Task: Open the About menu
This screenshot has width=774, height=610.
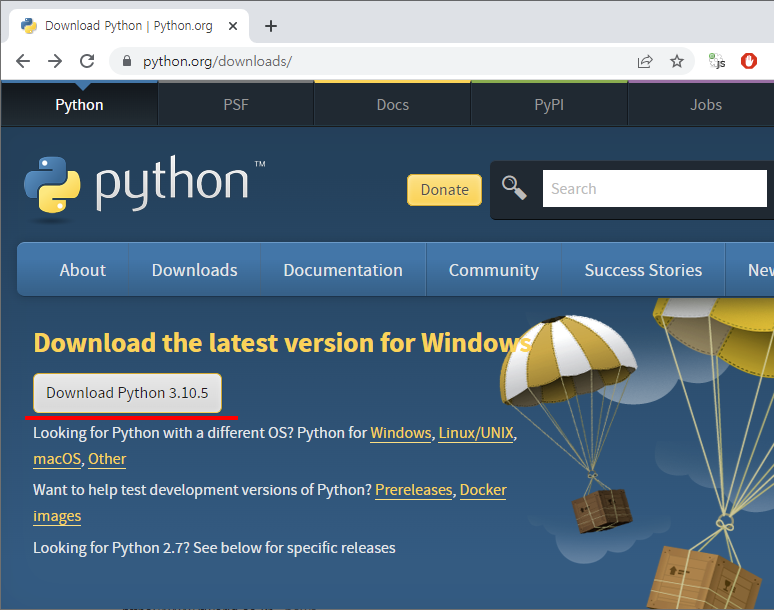Action: pyautogui.click(x=82, y=270)
